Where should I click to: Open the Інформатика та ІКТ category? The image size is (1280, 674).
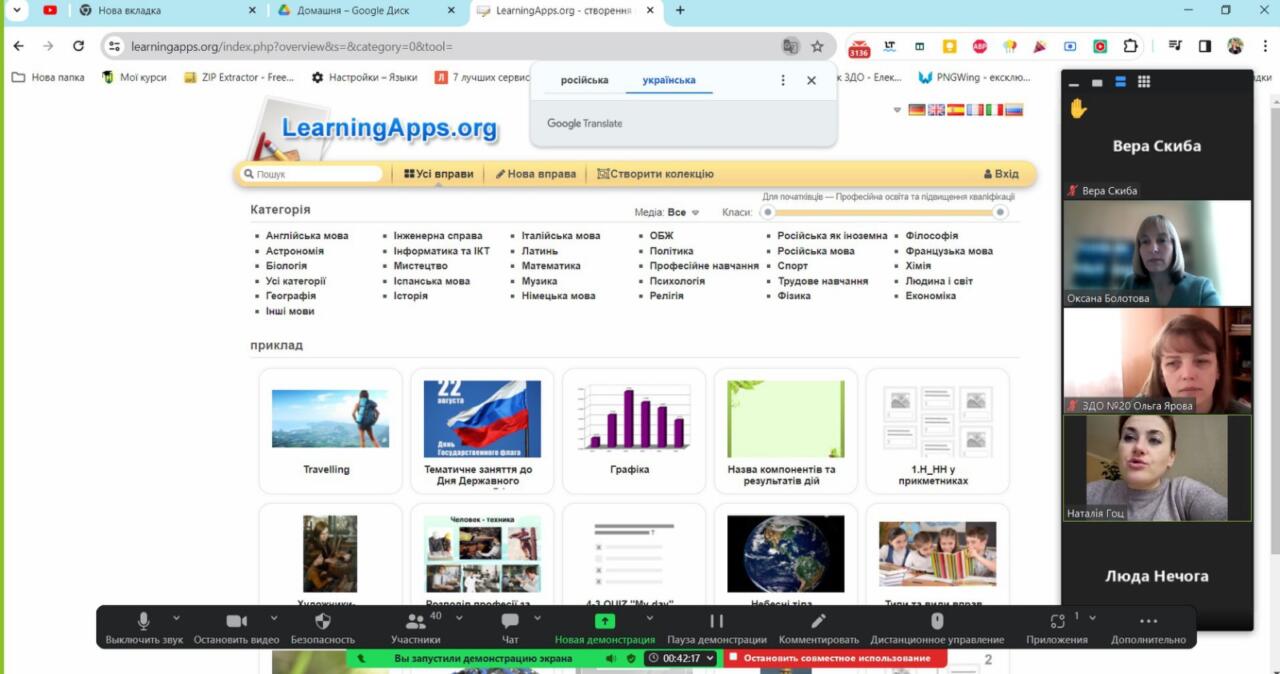(442, 251)
